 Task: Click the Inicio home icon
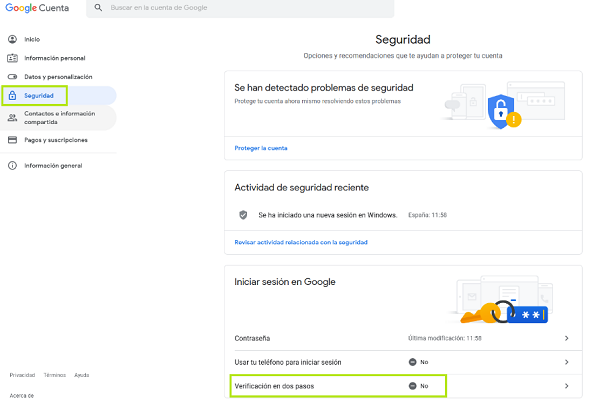(12, 39)
